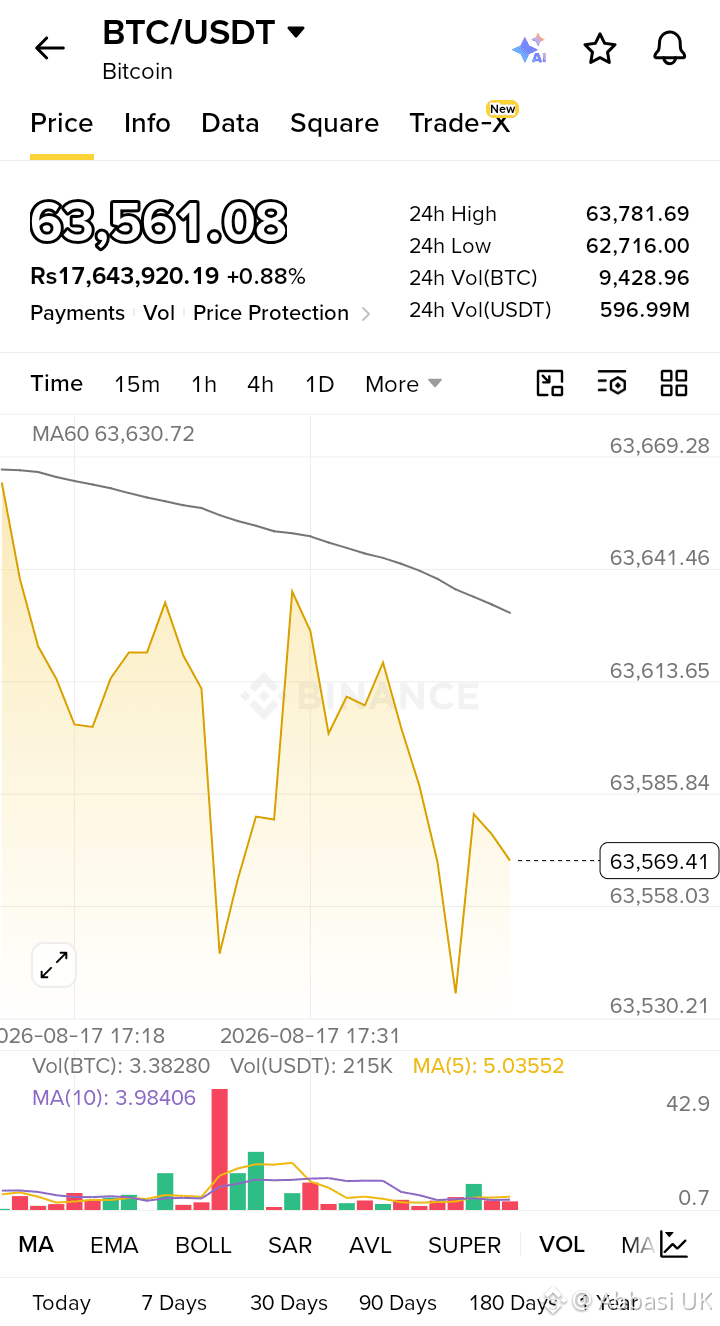The width and height of the screenshot is (720, 1326).
Task: Toggle the BOLL indicator
Action: [x=203, y=1245]
